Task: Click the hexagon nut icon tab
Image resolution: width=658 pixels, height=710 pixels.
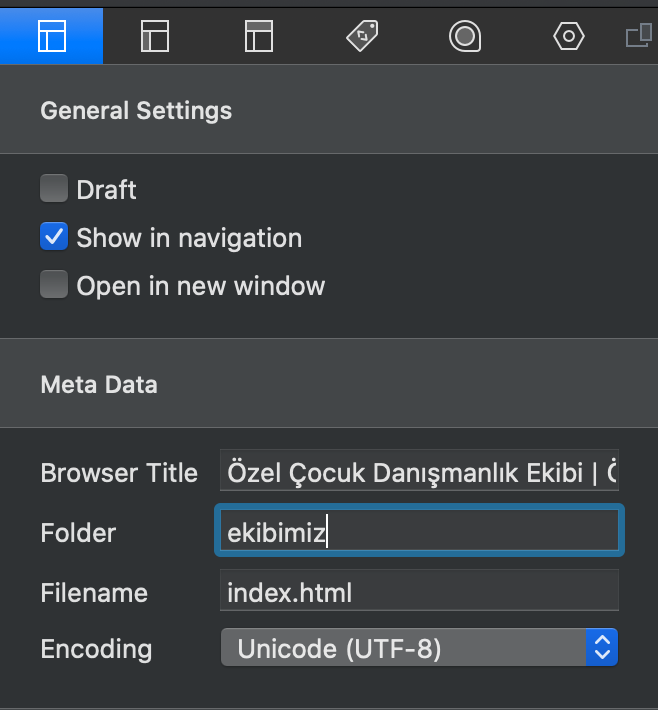Action: (x=568, y=37)
